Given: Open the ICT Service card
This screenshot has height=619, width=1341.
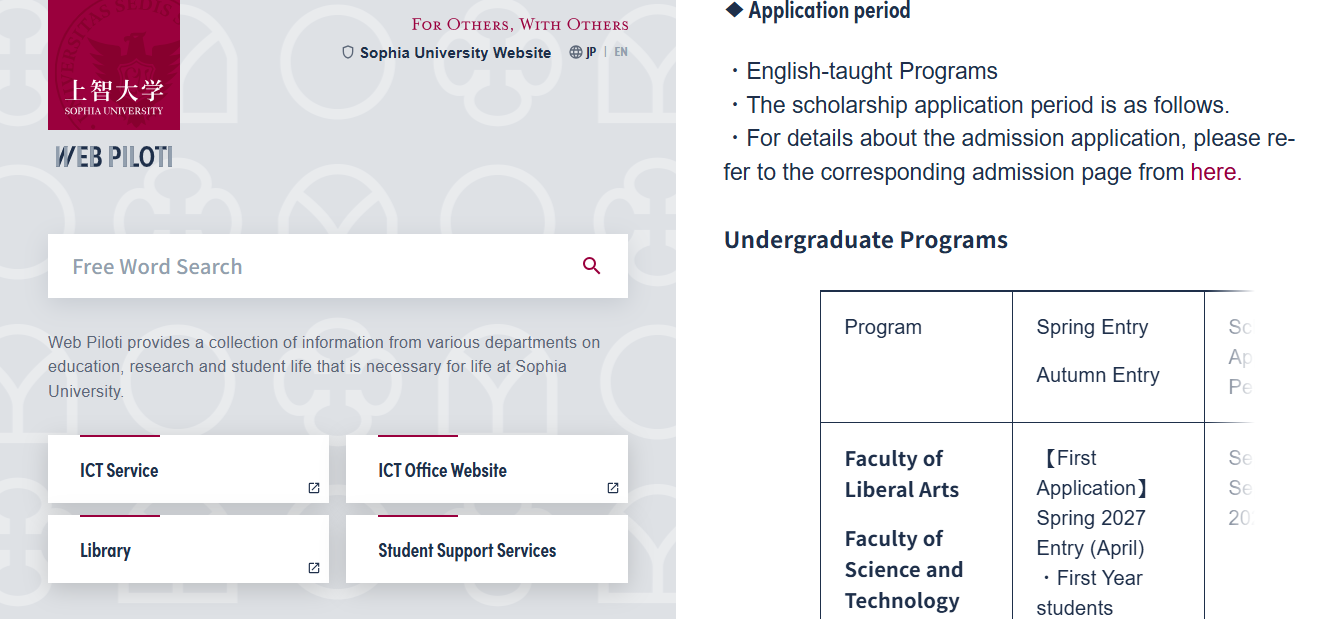Looking at the screenshot, I should click(x=188, y=469).
